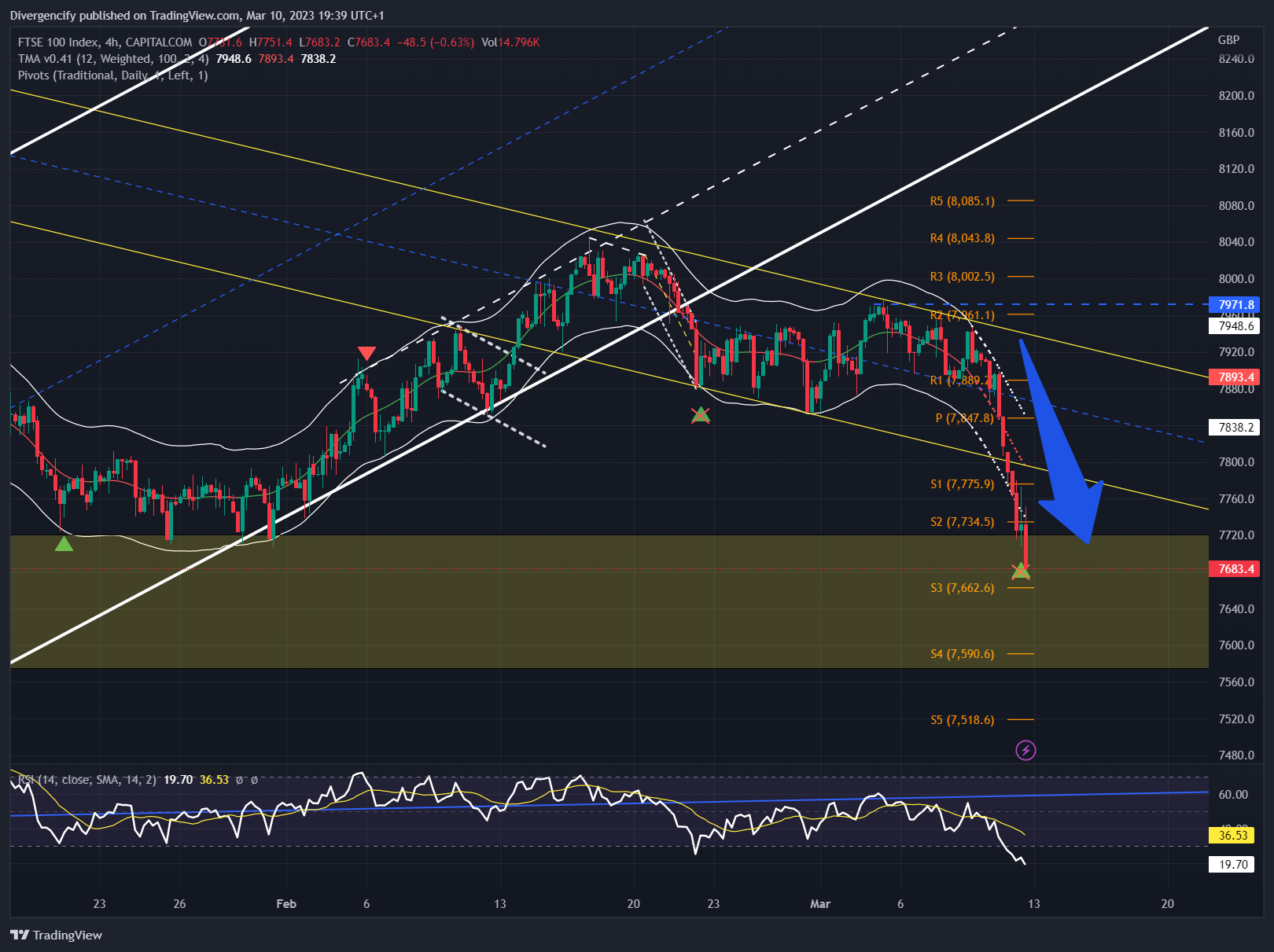Click the red 7683.4 last price tag
The image size is (1274, 952).
click(x=1234, y=568)
